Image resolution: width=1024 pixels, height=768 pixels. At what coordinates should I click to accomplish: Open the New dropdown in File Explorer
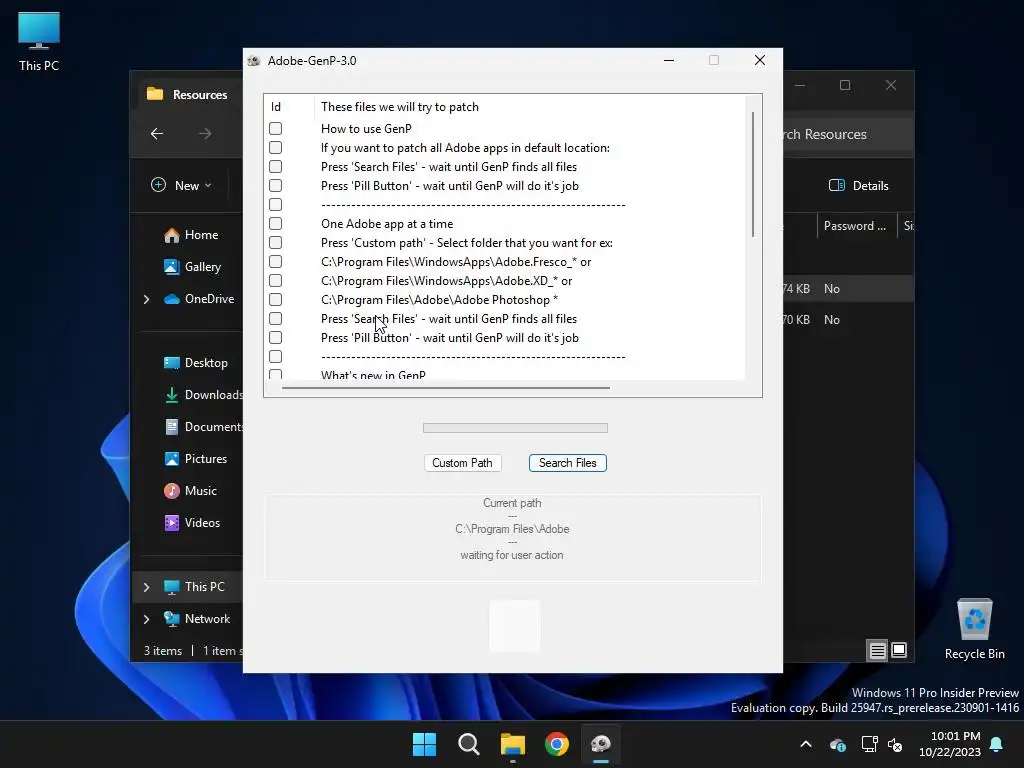click(x=181, y=185)
